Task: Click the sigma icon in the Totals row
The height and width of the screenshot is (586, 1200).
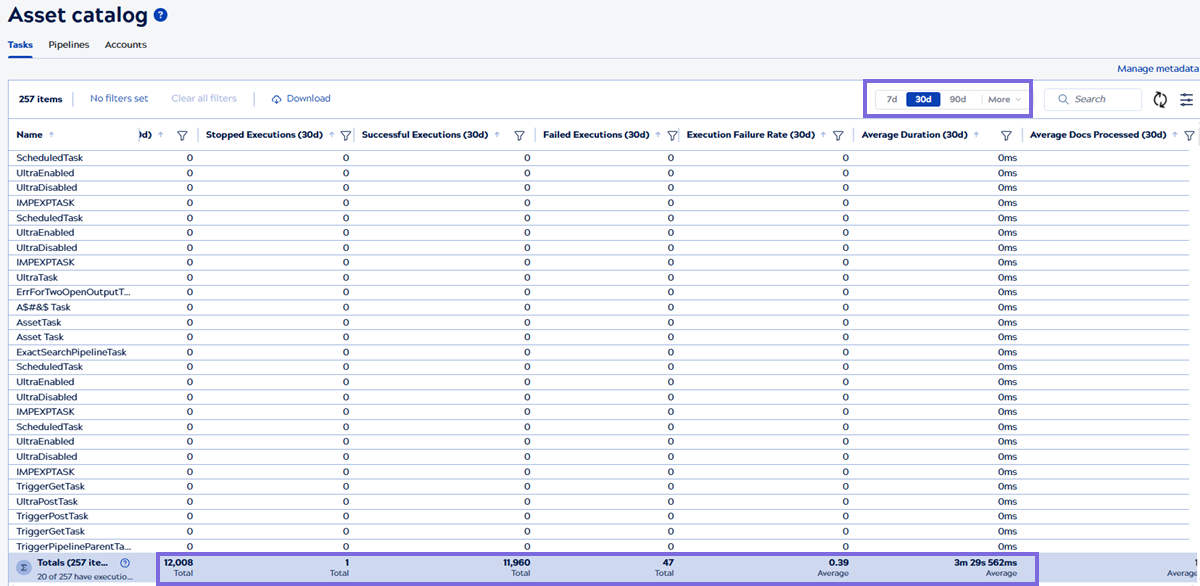Action: pyautogui.click(x=23, y=567)
